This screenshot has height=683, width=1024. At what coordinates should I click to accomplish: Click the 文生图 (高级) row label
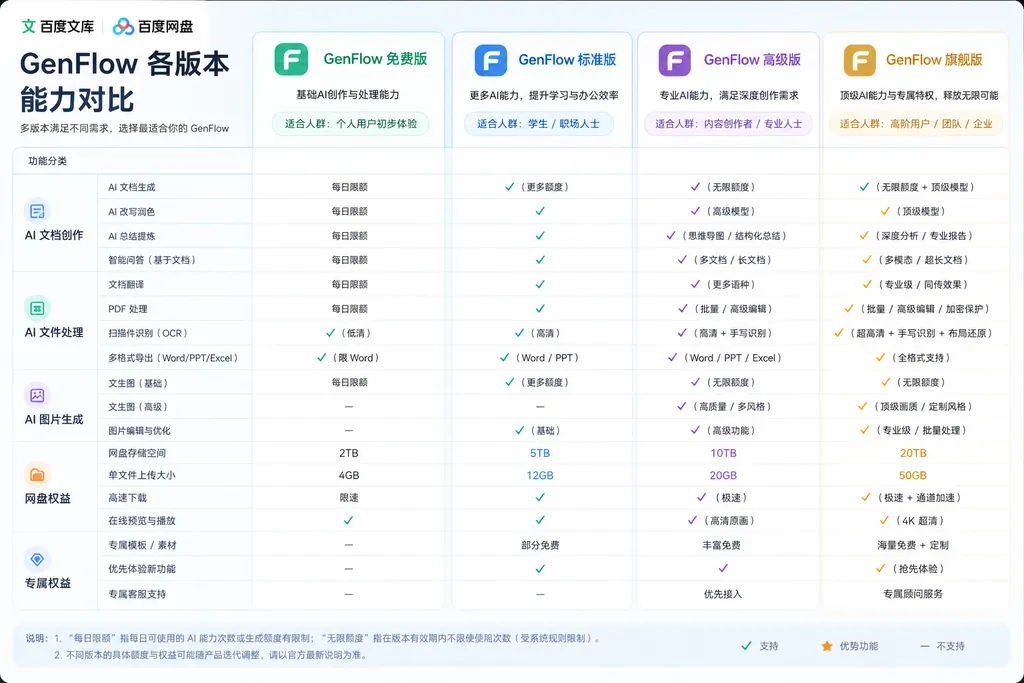point(138,407)
